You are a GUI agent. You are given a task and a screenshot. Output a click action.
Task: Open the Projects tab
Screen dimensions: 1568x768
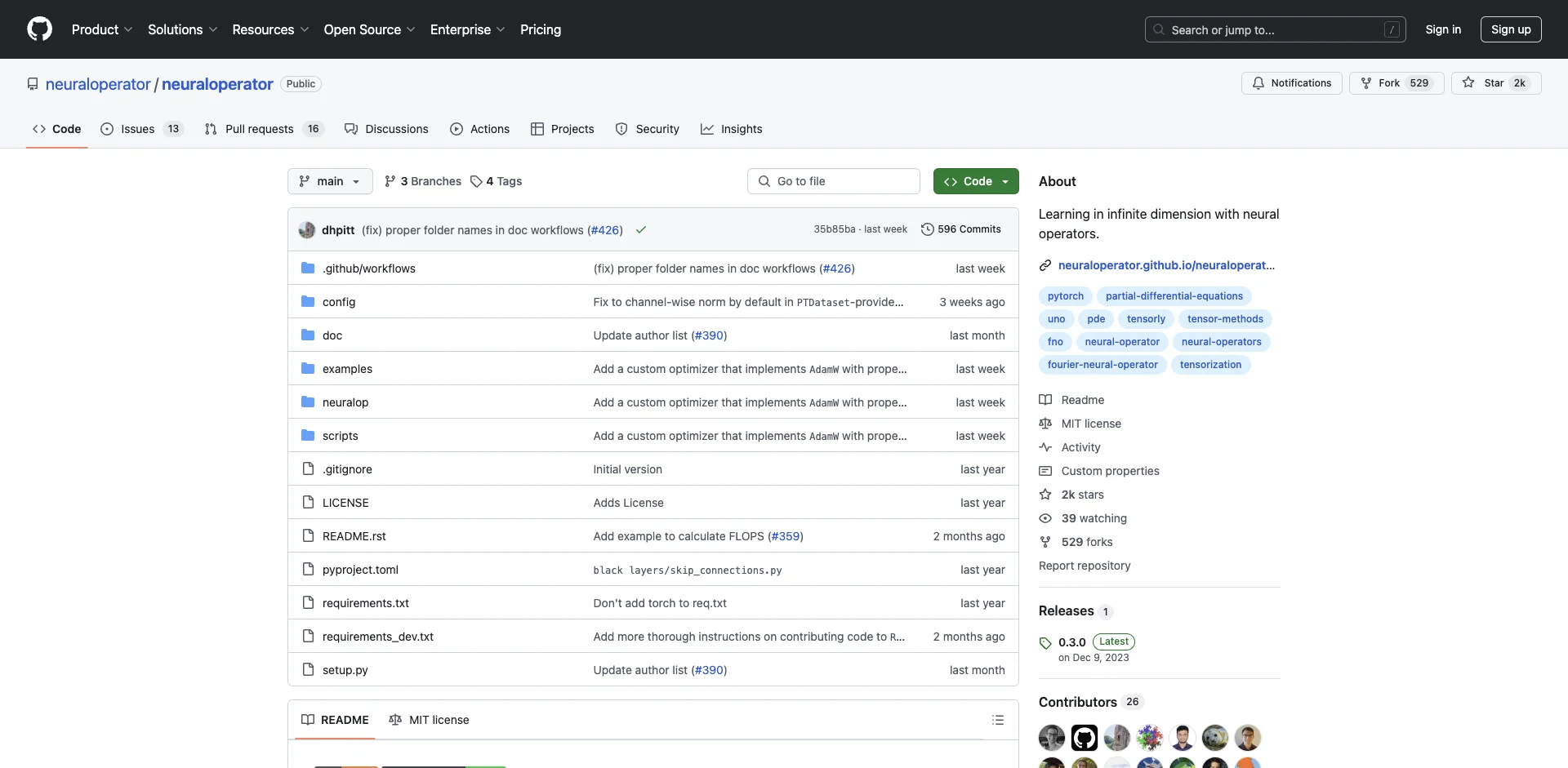[x=563, y=129]
